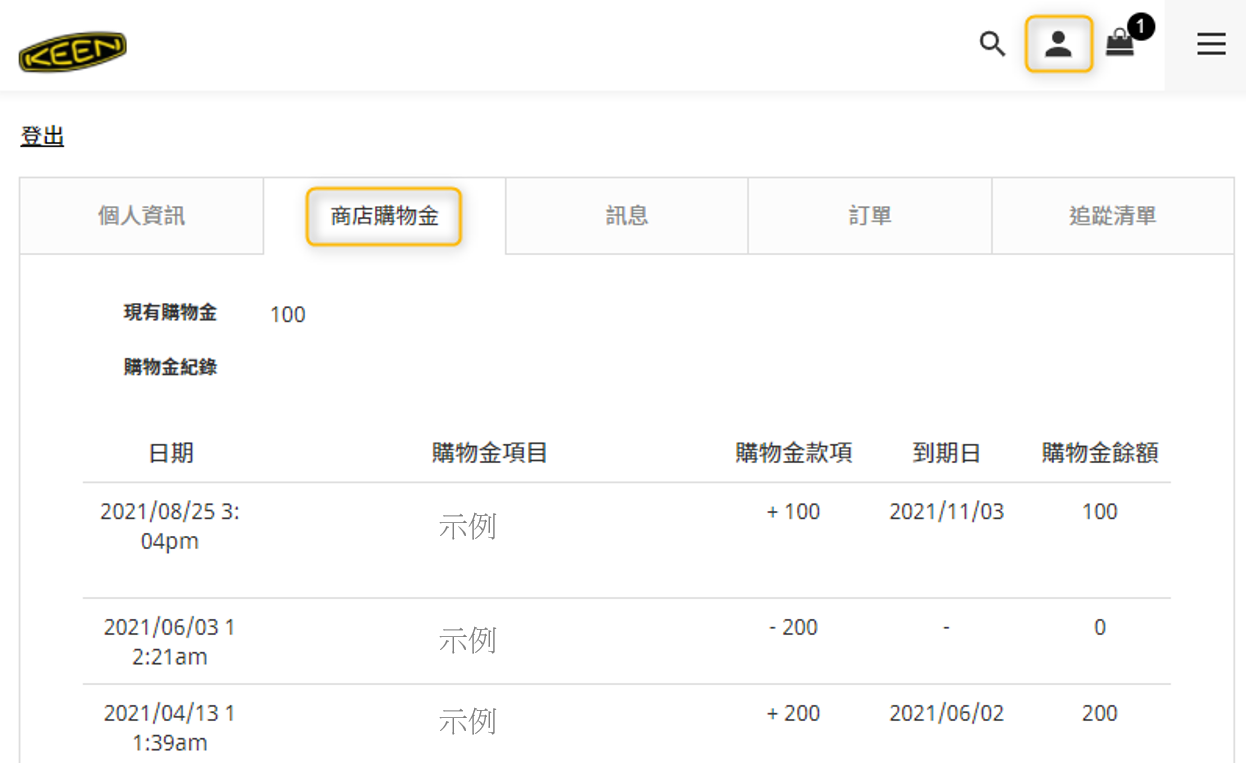Click the 2021/11/03 expiry date
The image size is (1246, 770).
pos(946,512)
